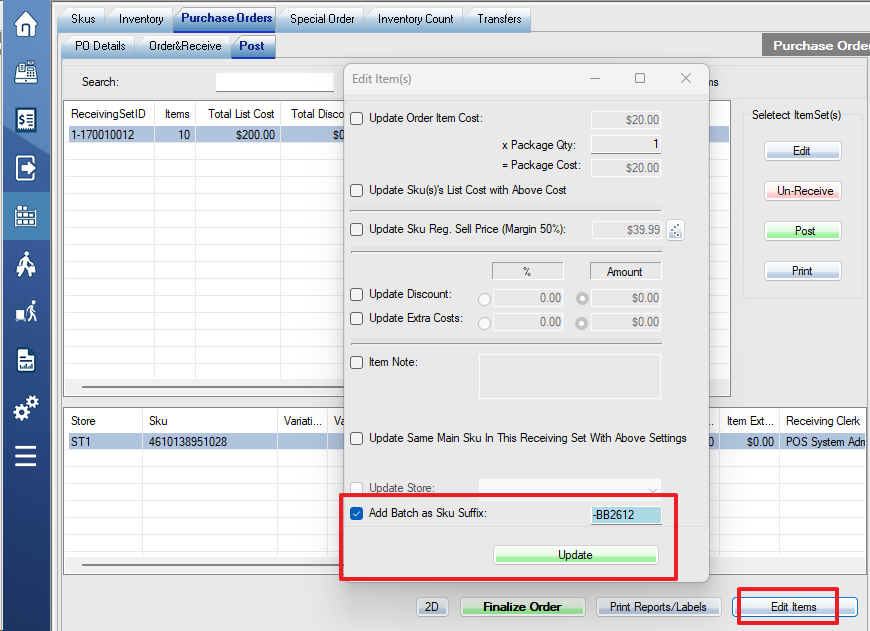Image resolution: width=870 pixels, height=631 pixels.
Task: Switch to the Special Order tab
Action: coord(322,19)
